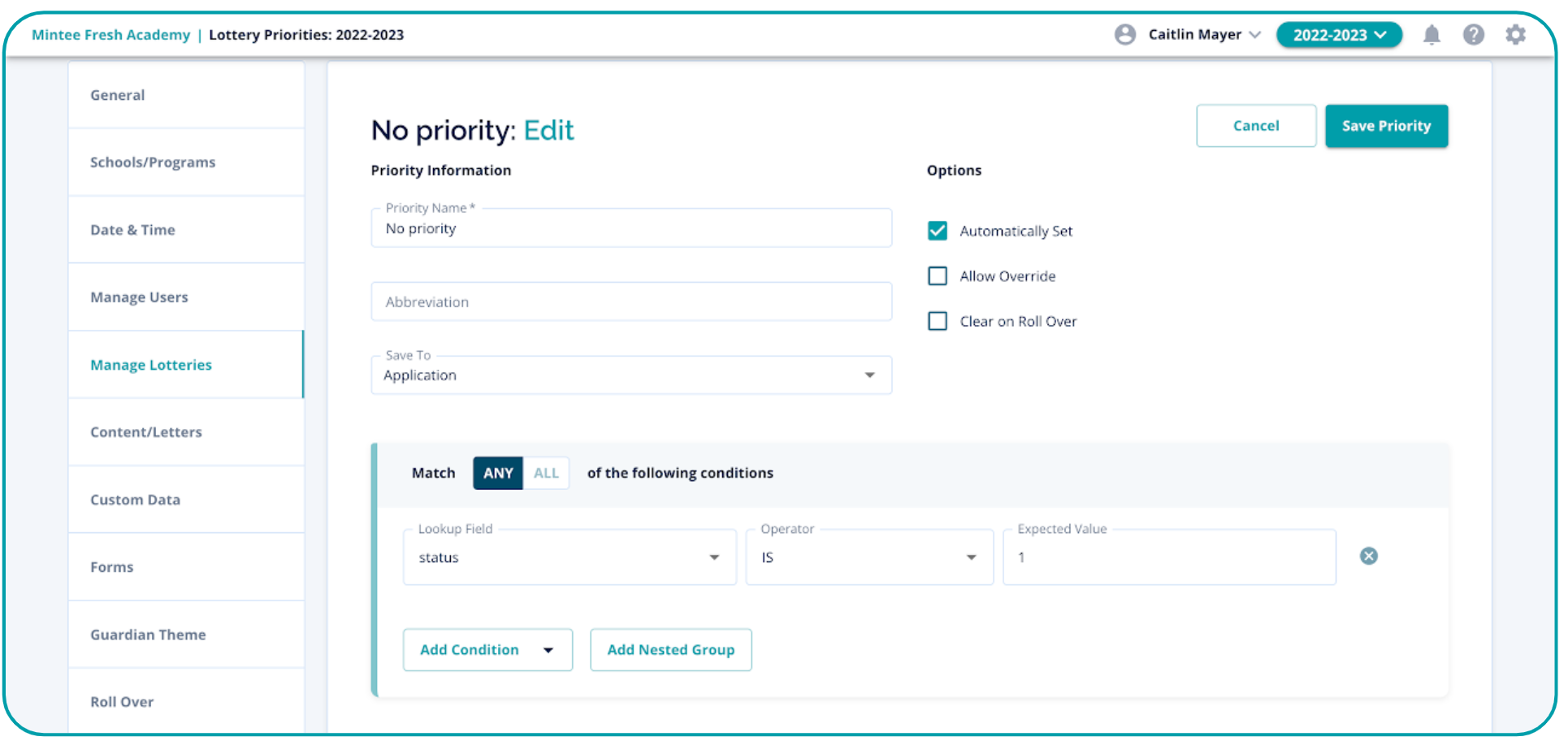This screenshot has width=1568, height=741.
Task: Remove the status condition with X icon
Action: click(1368, 556)
